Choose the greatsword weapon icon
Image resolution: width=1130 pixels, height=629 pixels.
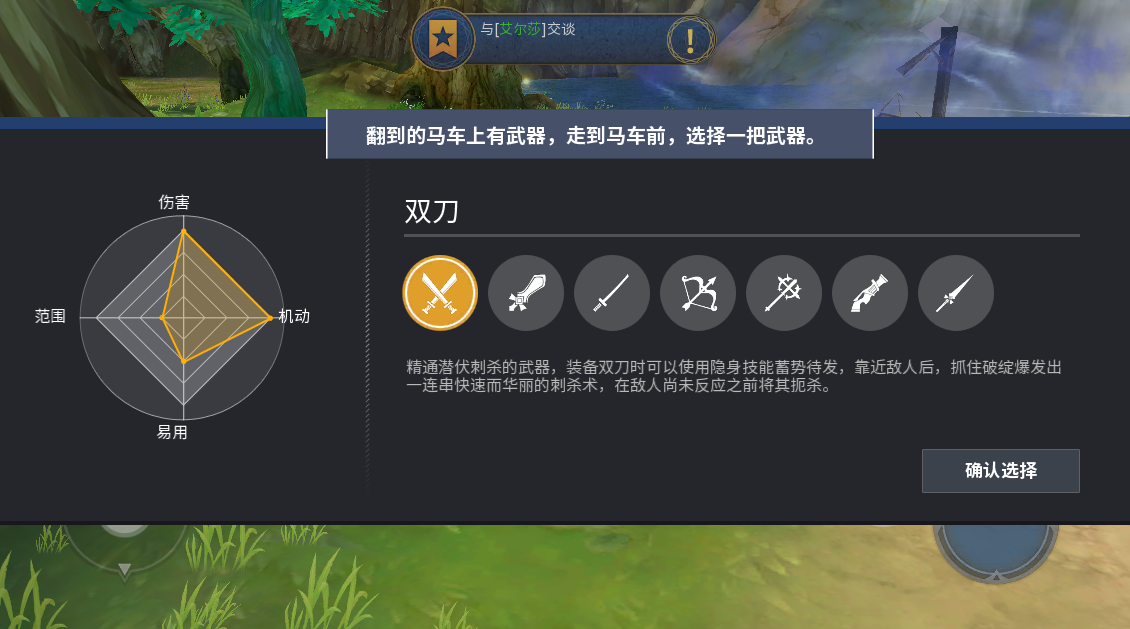click(526, 293)
